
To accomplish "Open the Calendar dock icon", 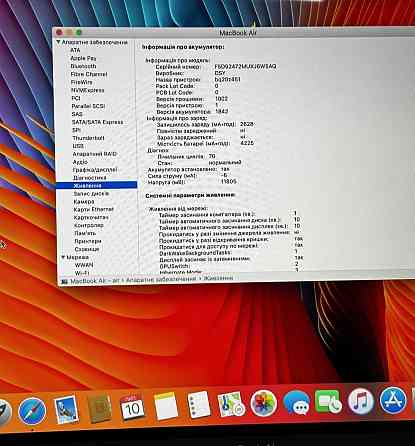I will pos(132,407).
